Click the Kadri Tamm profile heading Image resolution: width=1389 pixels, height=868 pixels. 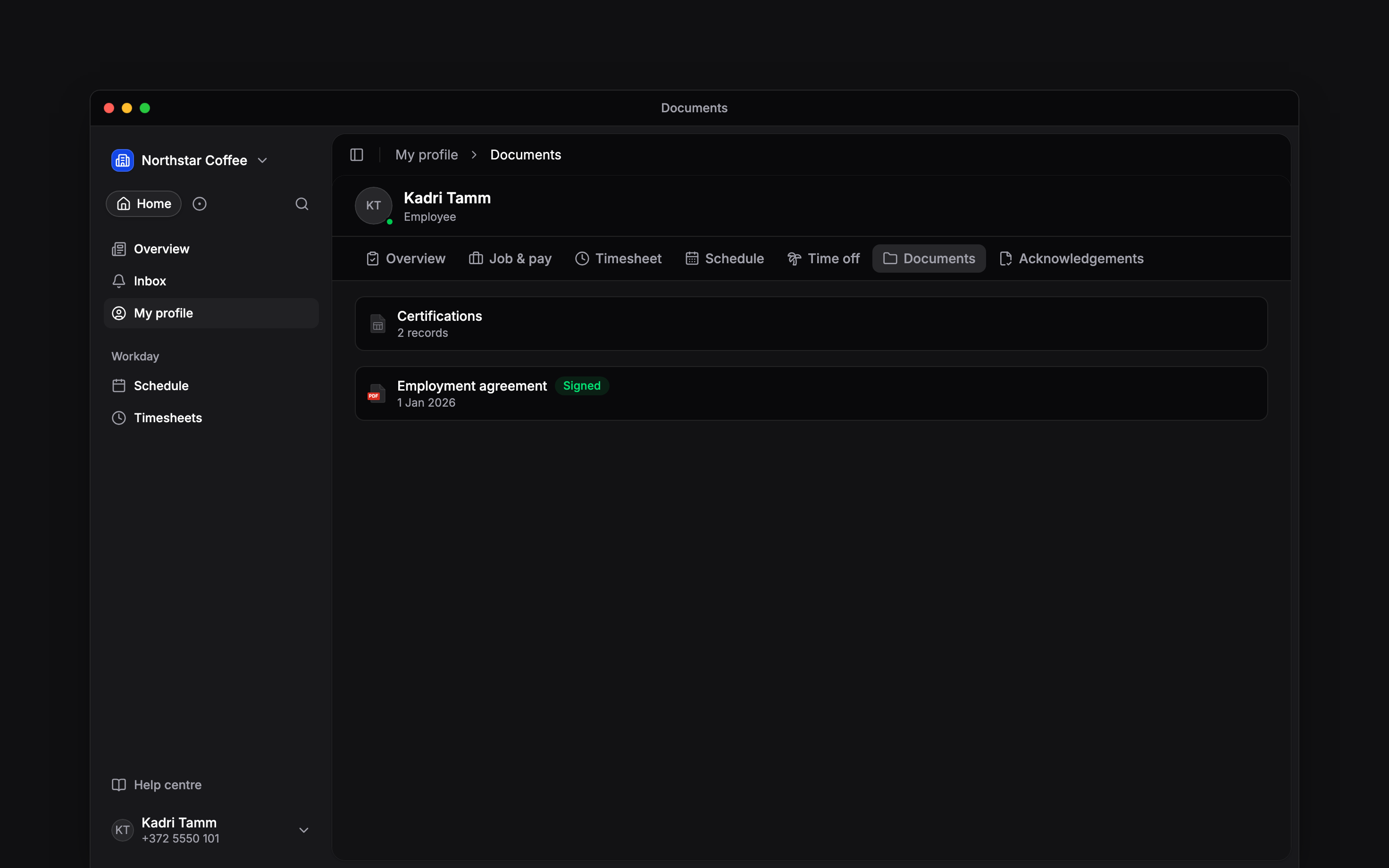[x=447, y=198]
